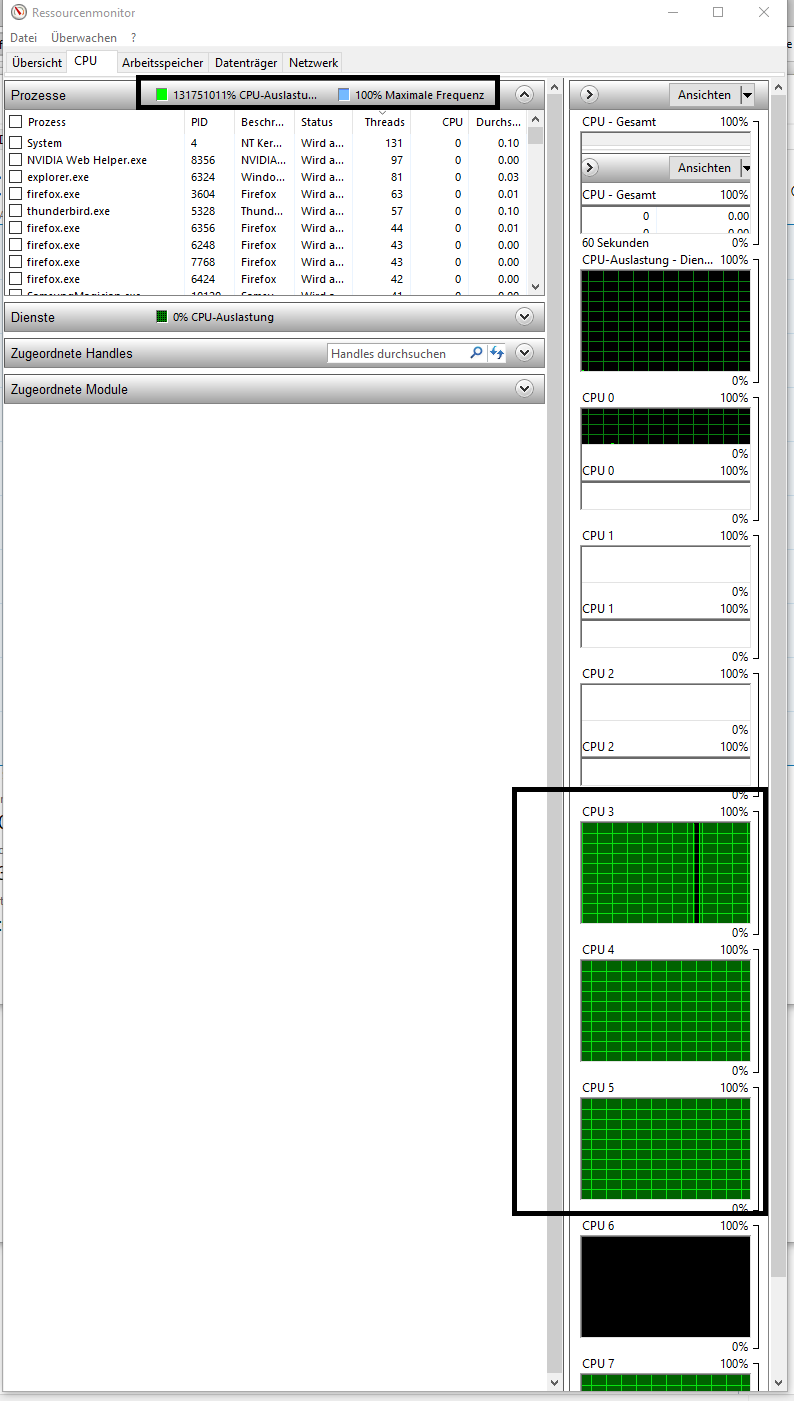This screenshot has height=1401, width=794.
Task: Check the firefox.exe PID 7768 checkbox
Action: pyautogui.click(x=15, y=262)
